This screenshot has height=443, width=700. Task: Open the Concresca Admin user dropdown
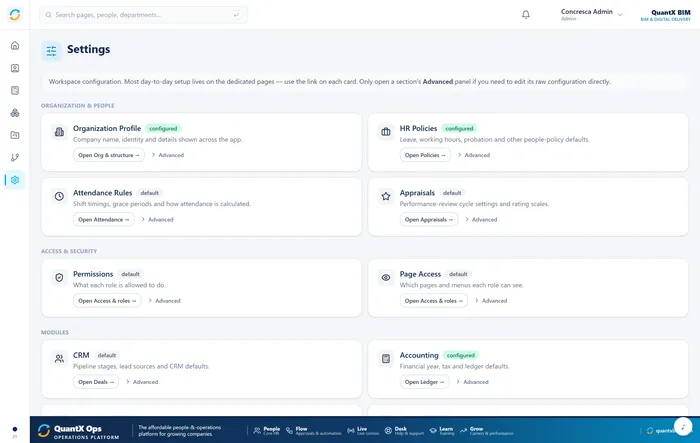point(592,14)
